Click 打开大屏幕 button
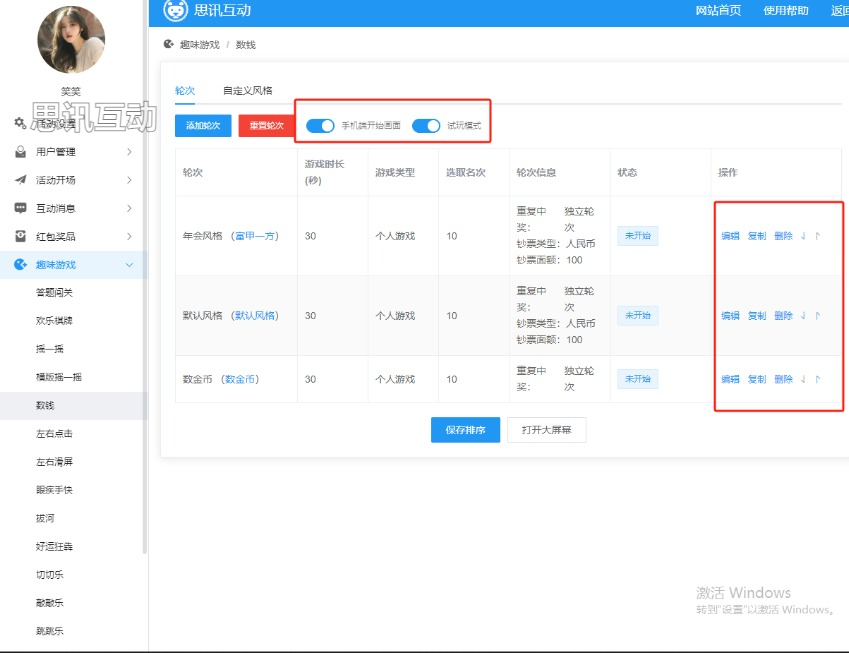 click(x=546, y=430)
